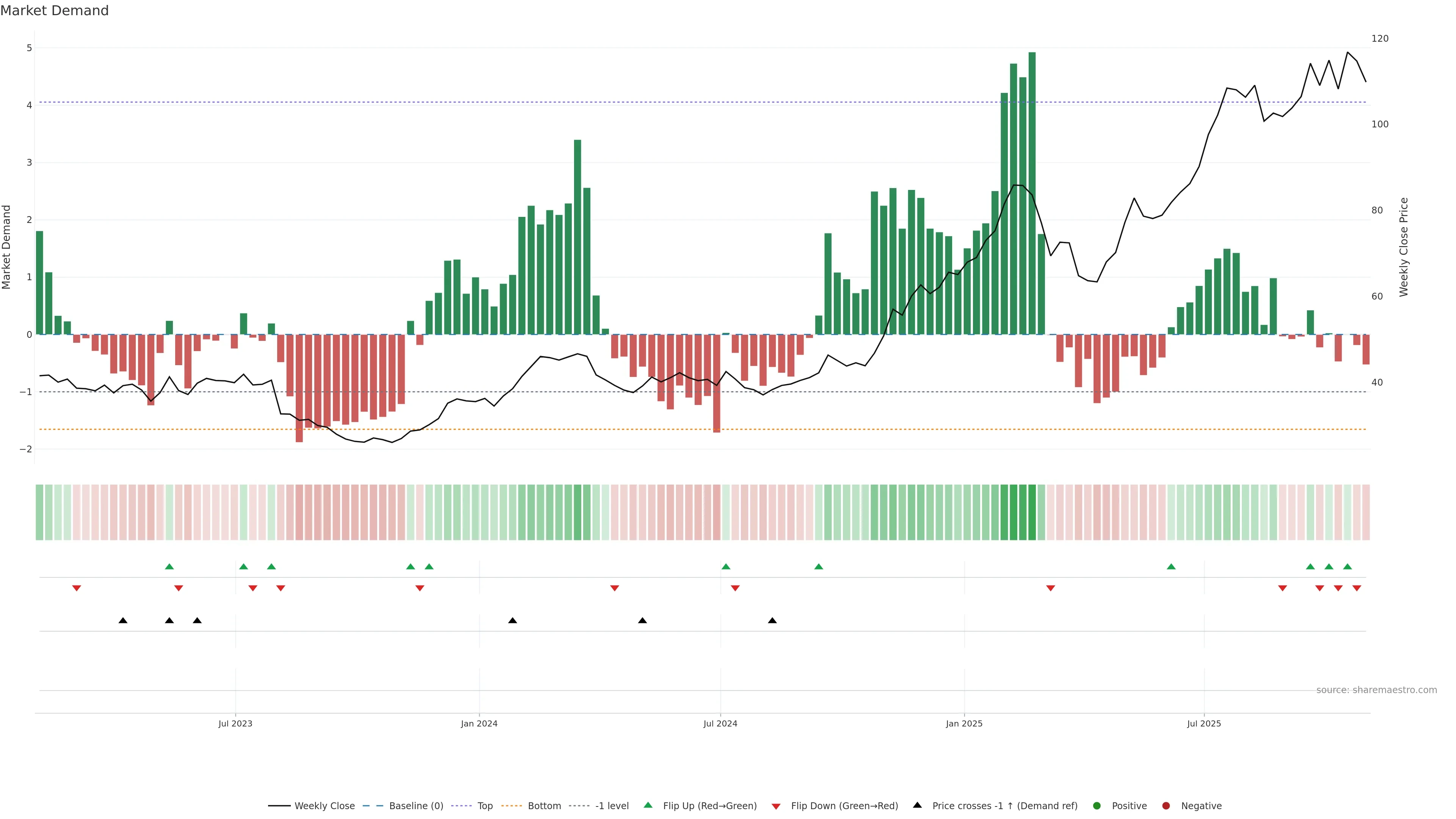Viewport: 1456px width, 819px height.
Task: Click the black Price crosses legend triangle
Action: pos(917,805)
